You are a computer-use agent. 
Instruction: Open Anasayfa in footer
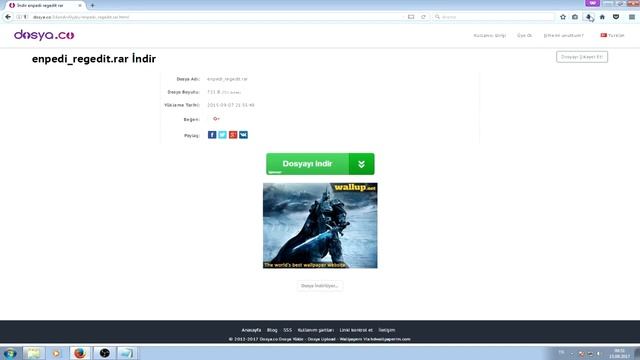point(251,330)
